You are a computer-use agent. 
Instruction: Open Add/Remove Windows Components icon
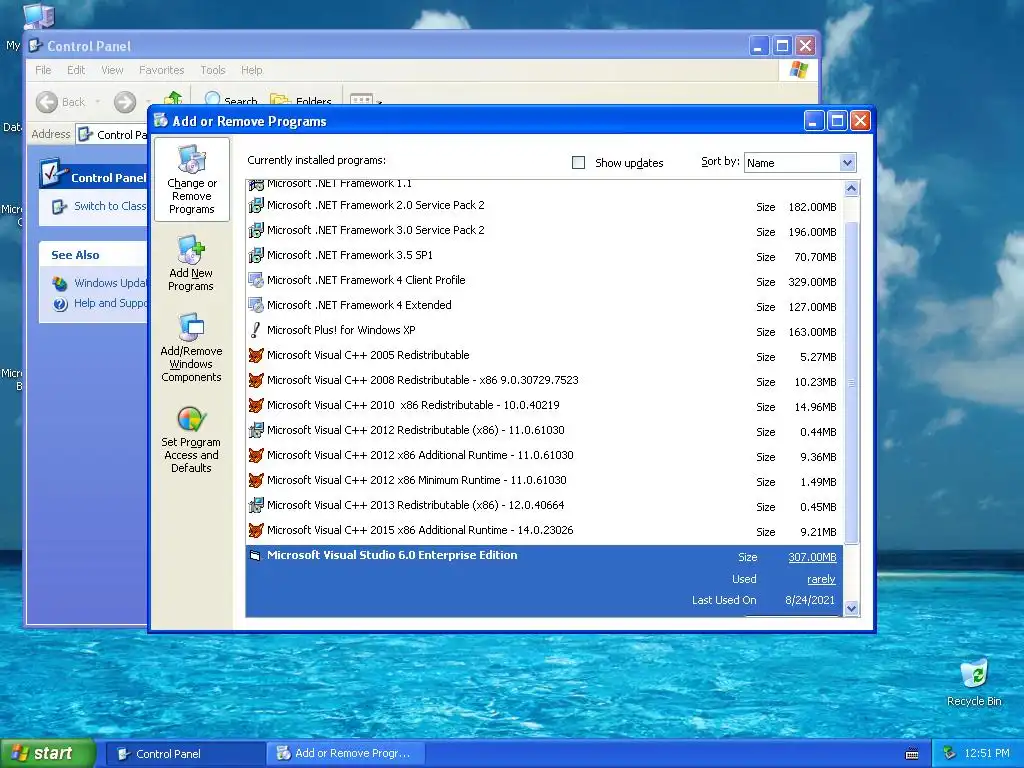pos(191,347)
